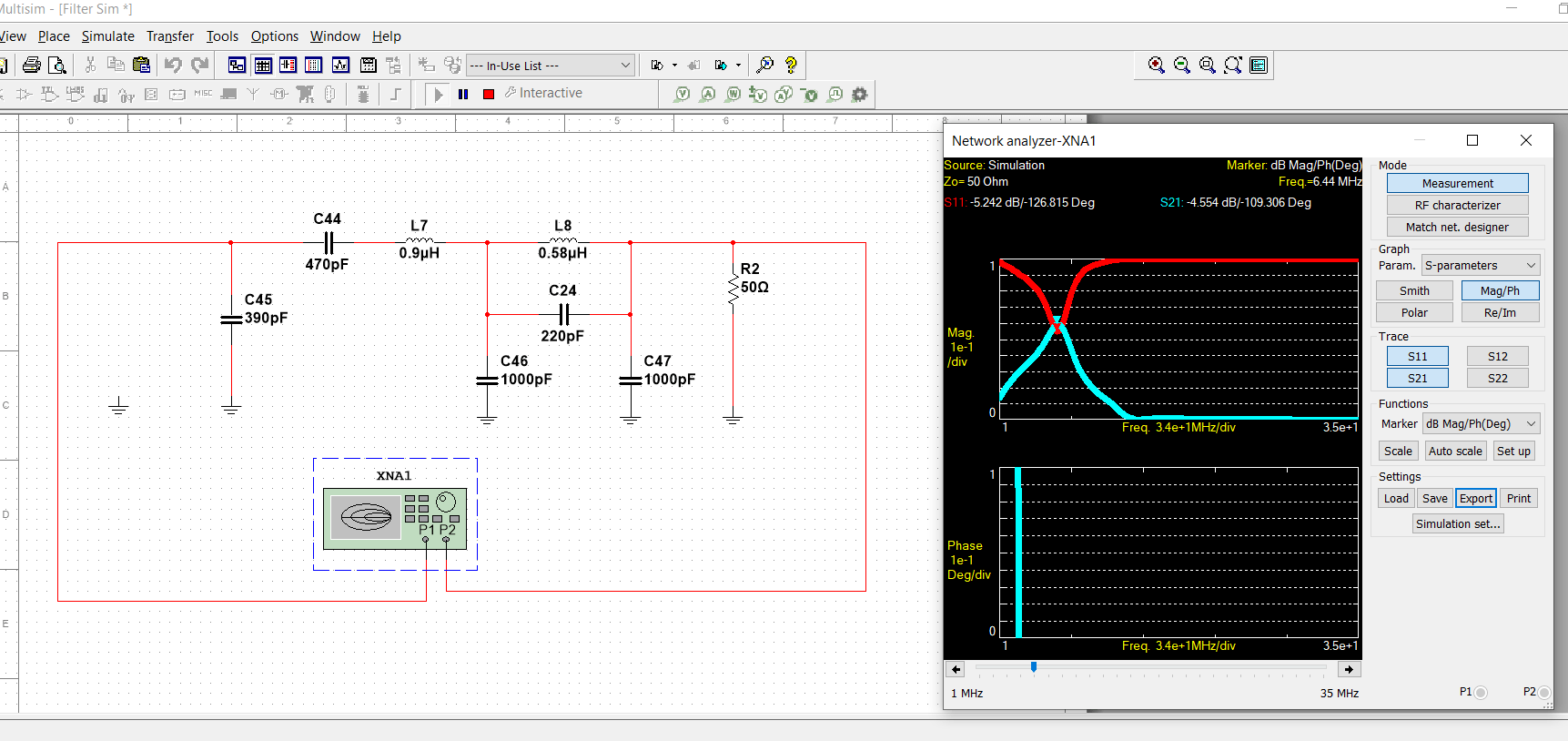Enable the S22 trace
This screenshot has width=1568, height=741.
click(1497, 378)
